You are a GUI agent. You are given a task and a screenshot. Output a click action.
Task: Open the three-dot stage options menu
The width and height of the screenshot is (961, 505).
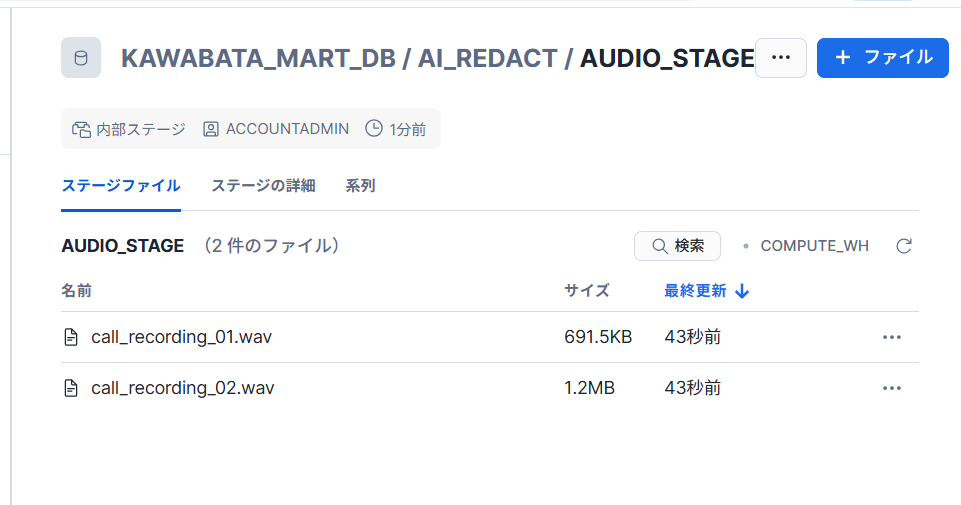781,58
